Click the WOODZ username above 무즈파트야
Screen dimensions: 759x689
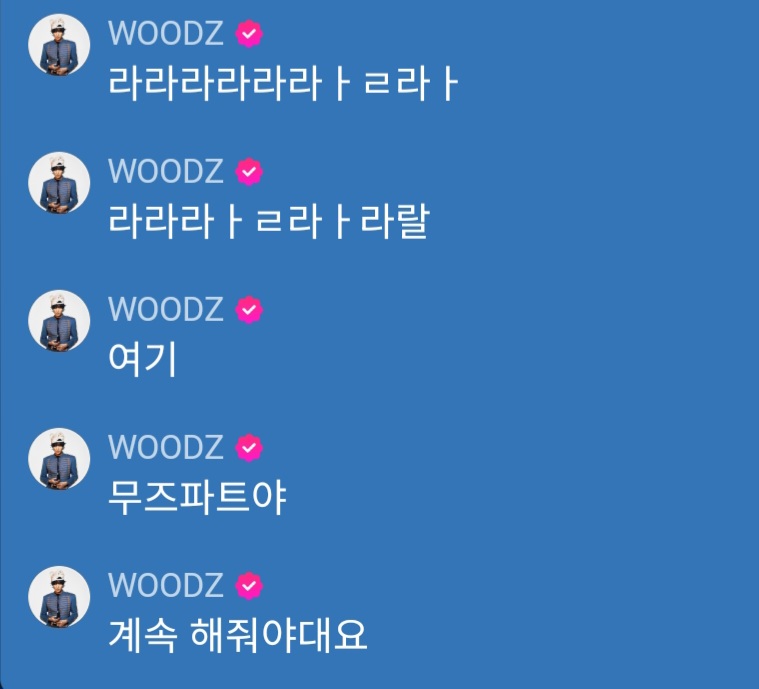click(x=166, y=447)
